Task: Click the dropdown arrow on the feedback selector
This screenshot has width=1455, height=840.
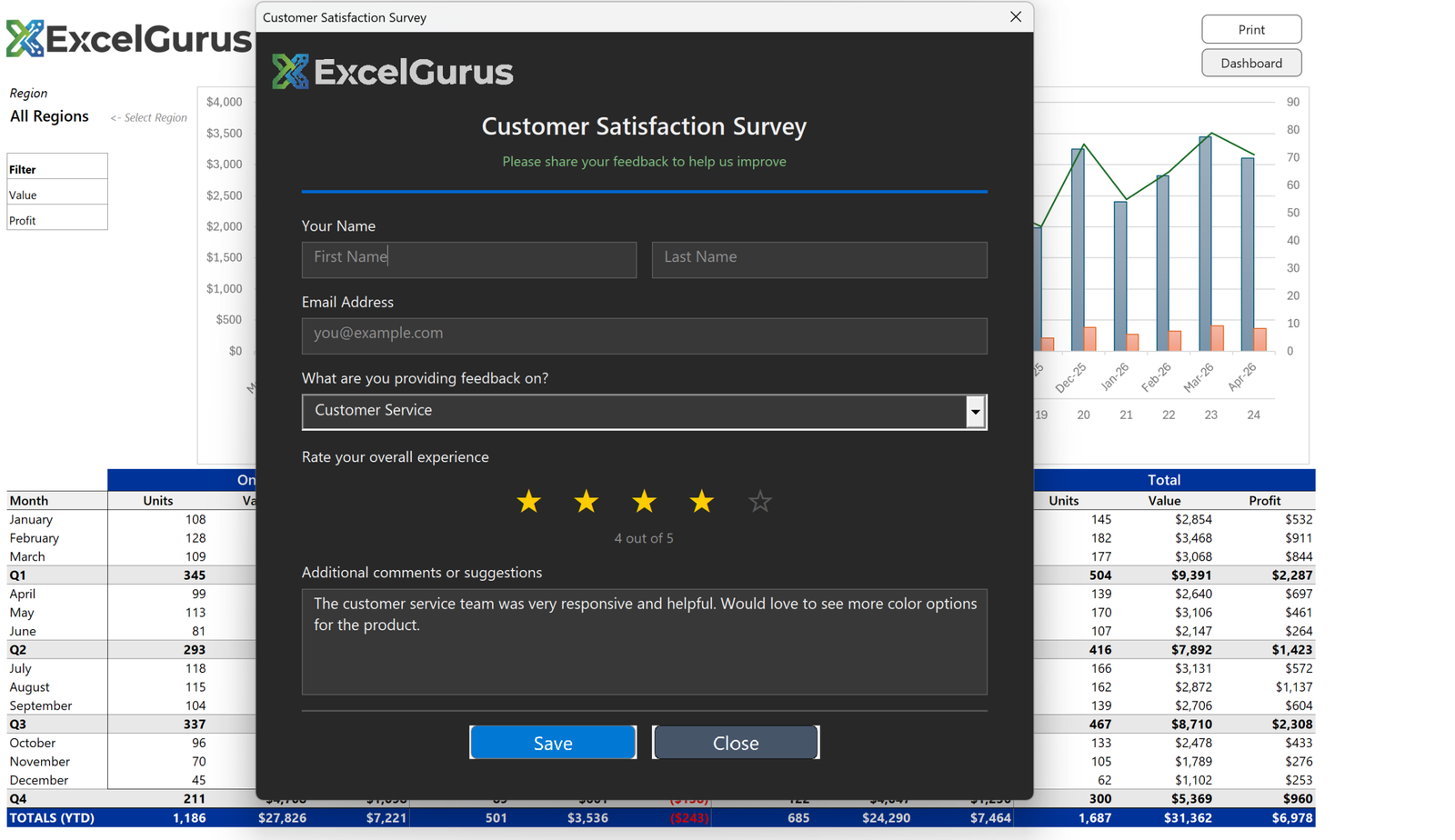Action: pos(975,412)
